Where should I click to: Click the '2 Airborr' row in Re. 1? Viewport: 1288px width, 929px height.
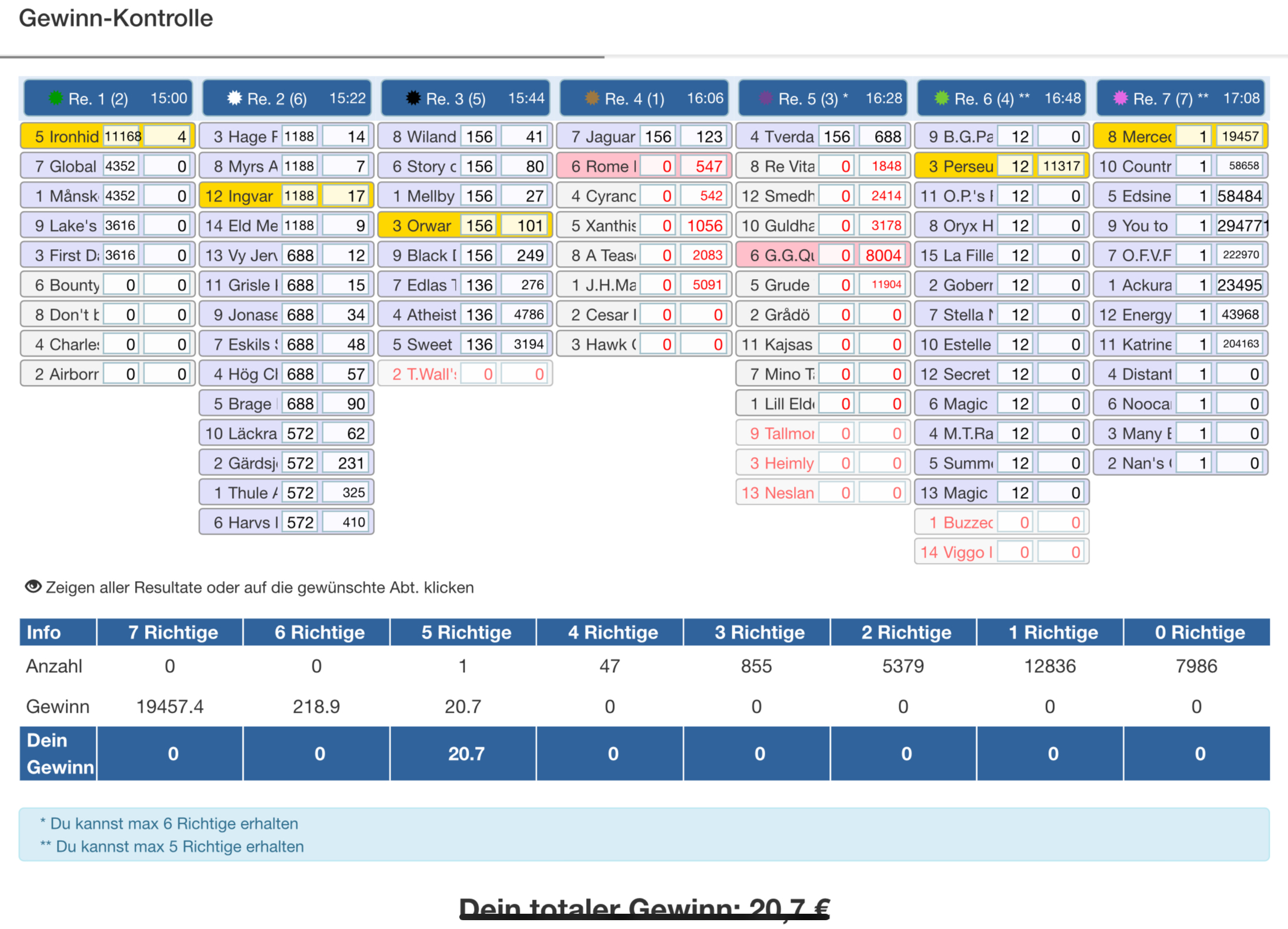pyautogui.click(x=108, y=374)
